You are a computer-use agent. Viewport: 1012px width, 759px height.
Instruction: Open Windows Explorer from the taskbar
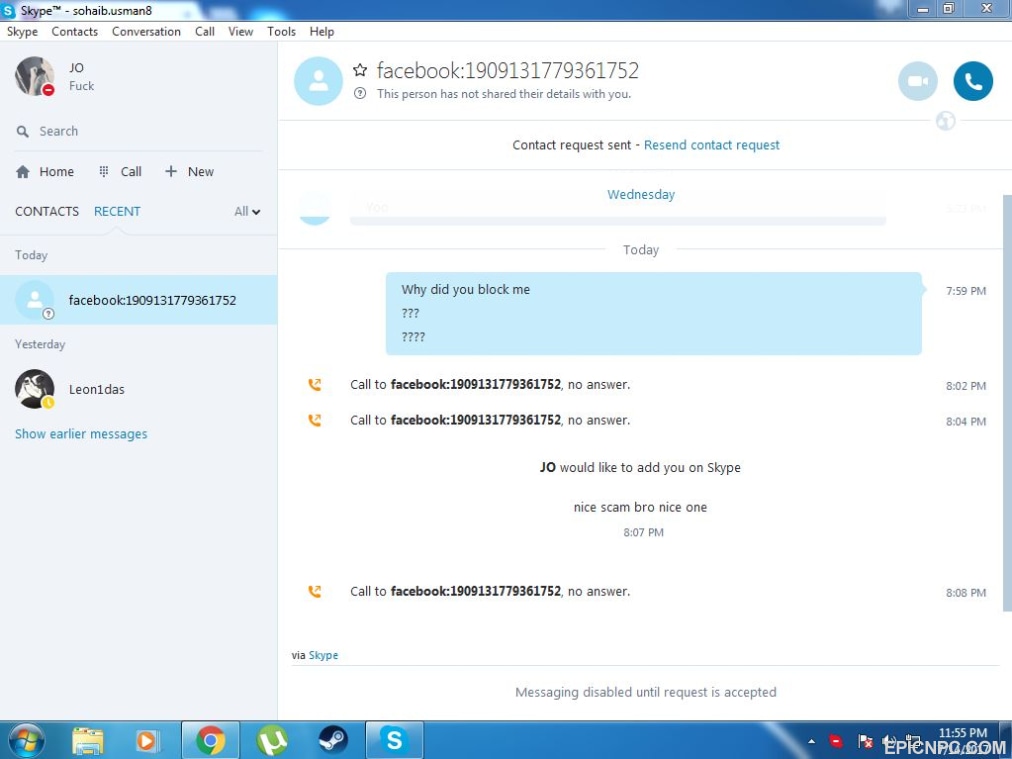point(88,741)
